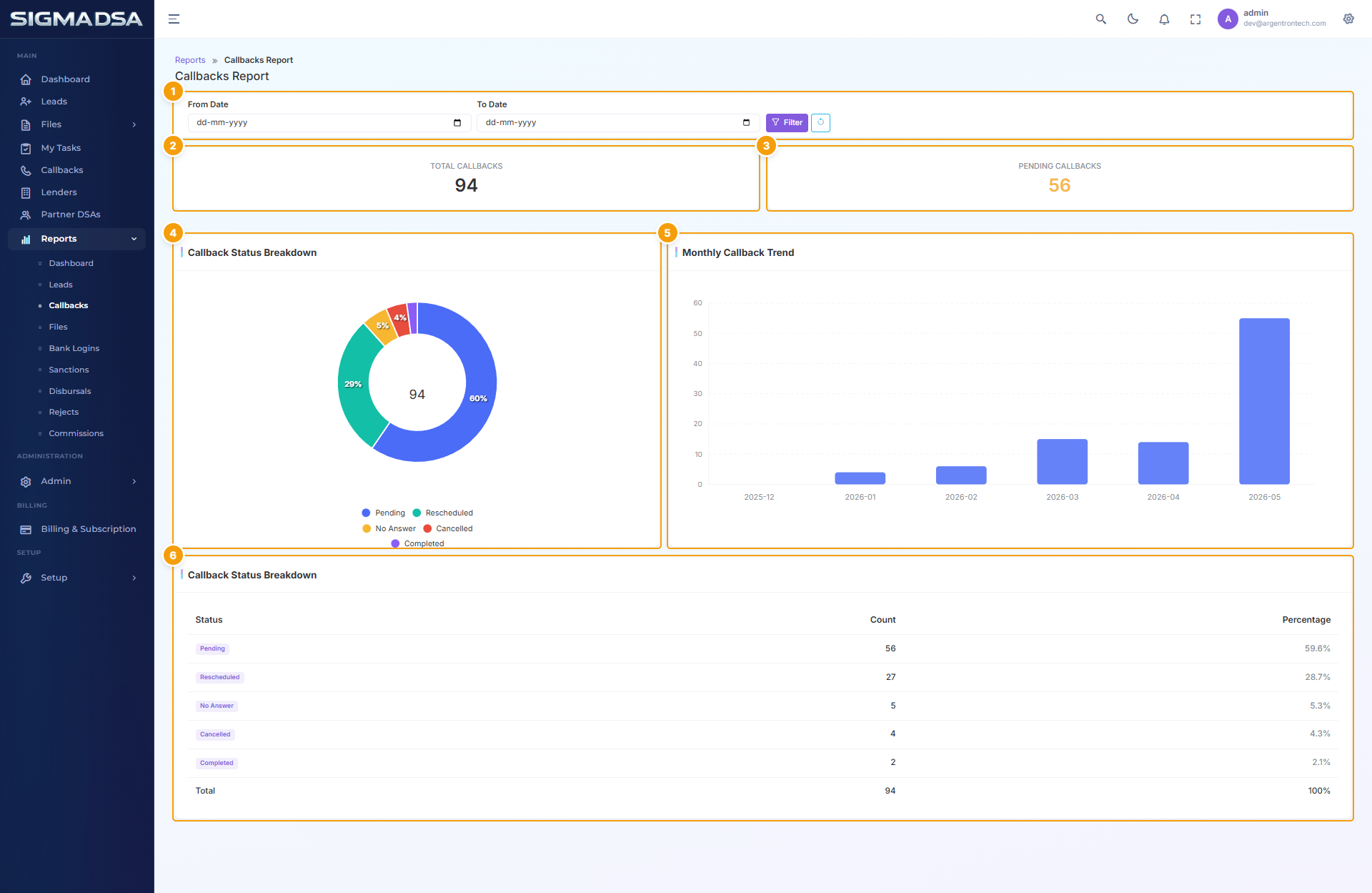Expand the Setup submenu chevron
The height and width of the screenshot is (893, 1372).
point(134,578)
